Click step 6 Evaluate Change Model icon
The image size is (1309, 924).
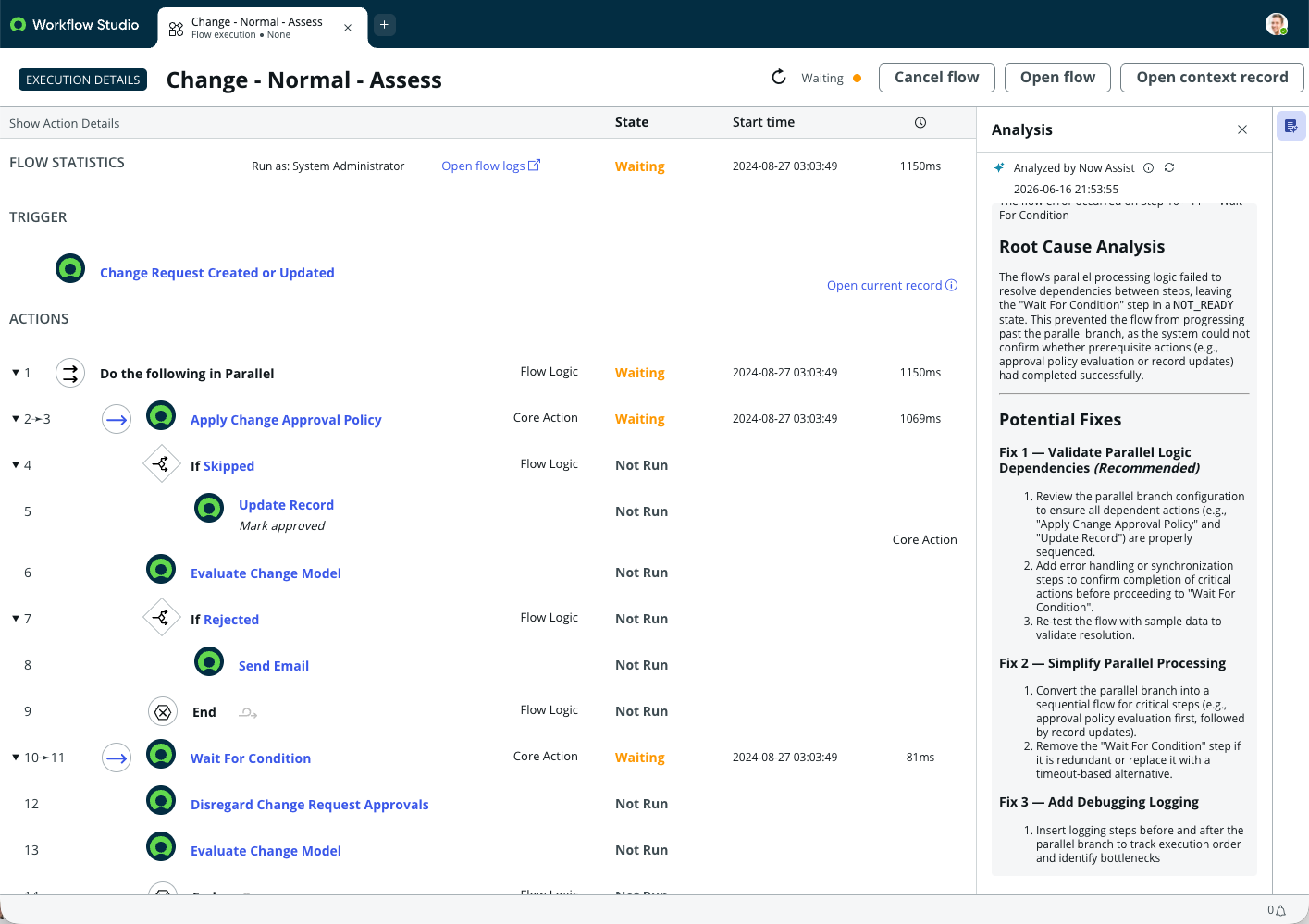pos(161,570)
